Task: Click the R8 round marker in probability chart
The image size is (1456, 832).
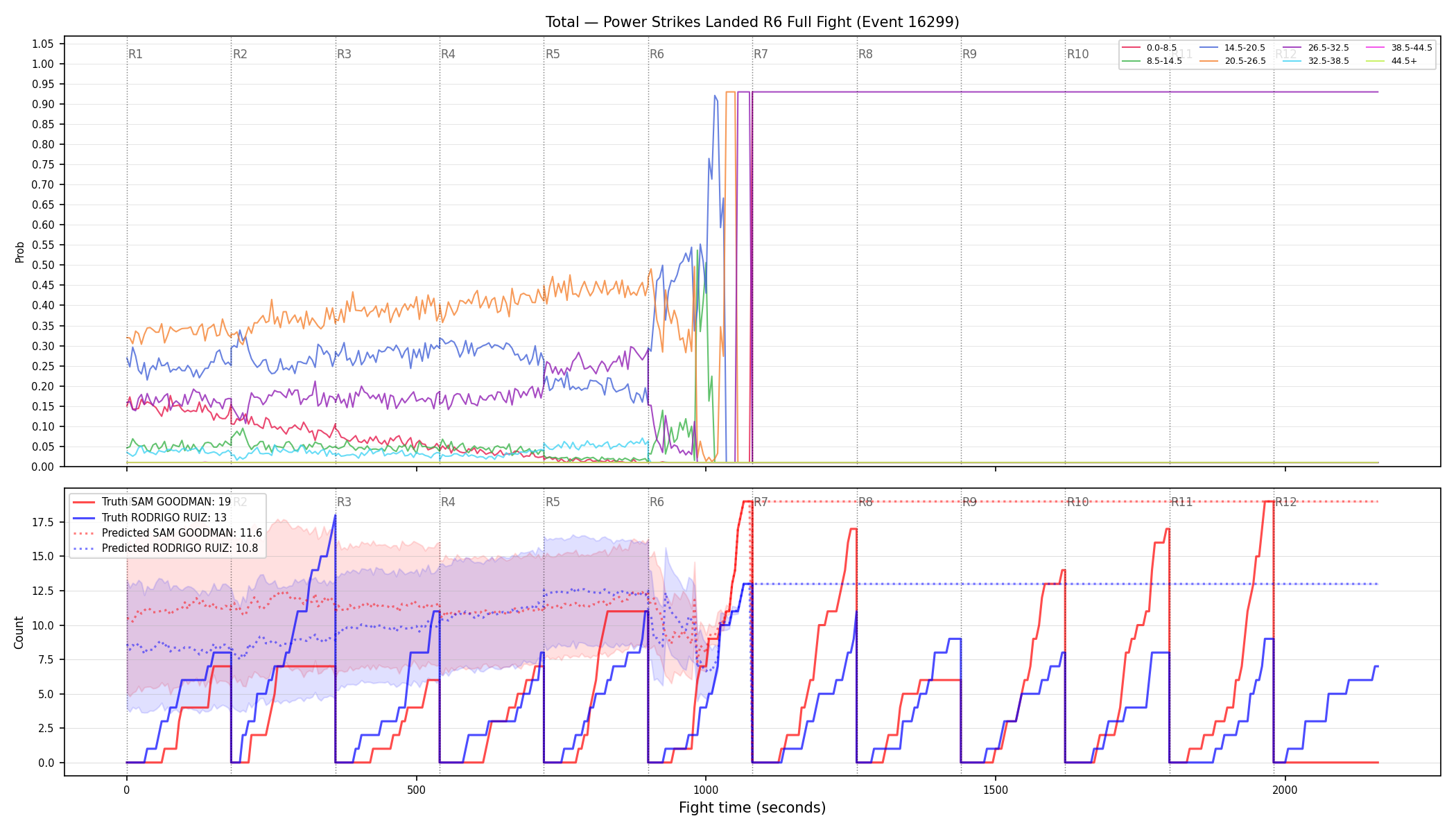Action: (865, 54)
